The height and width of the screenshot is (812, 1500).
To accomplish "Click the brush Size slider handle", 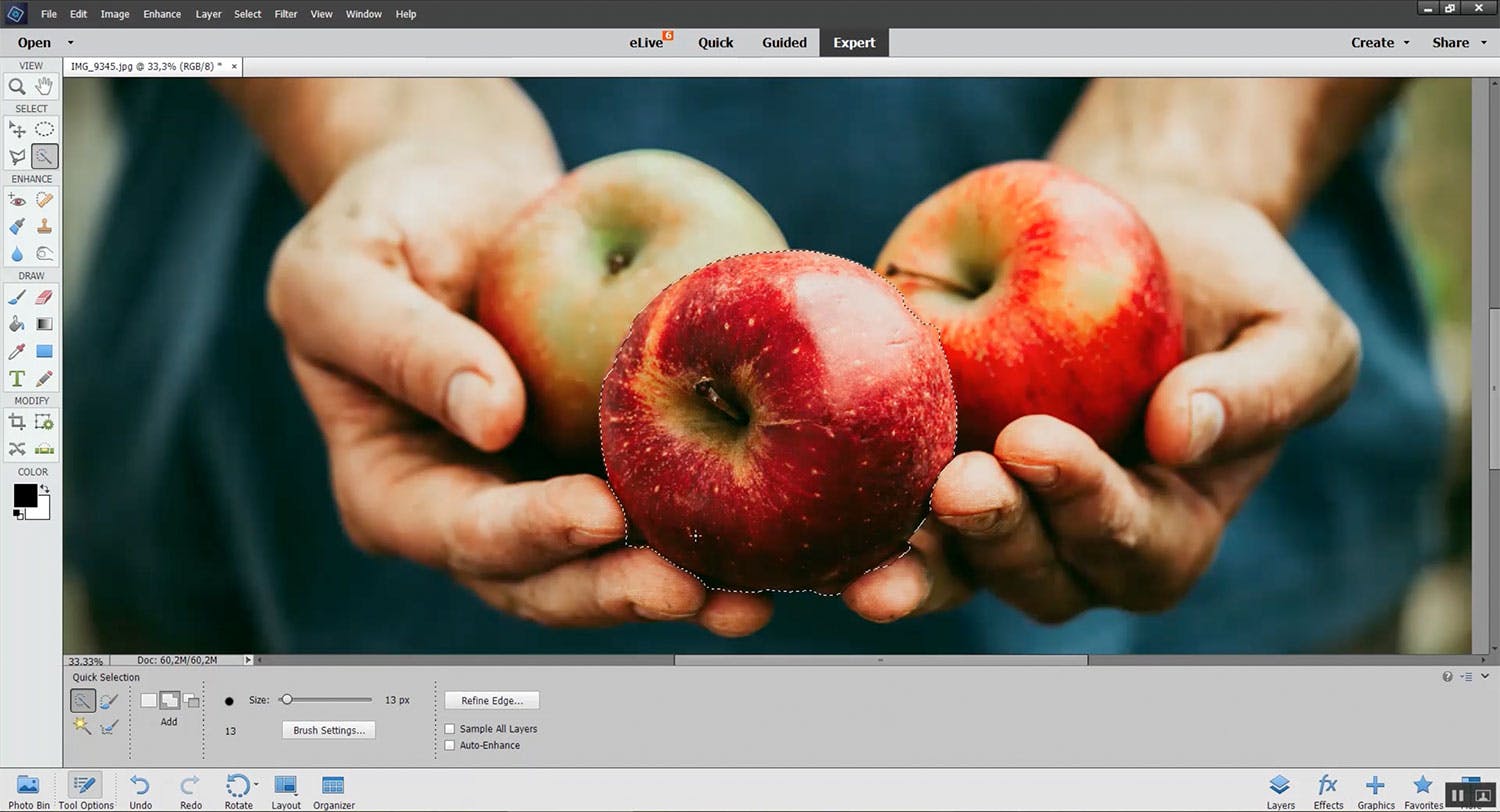I will 286,700.
